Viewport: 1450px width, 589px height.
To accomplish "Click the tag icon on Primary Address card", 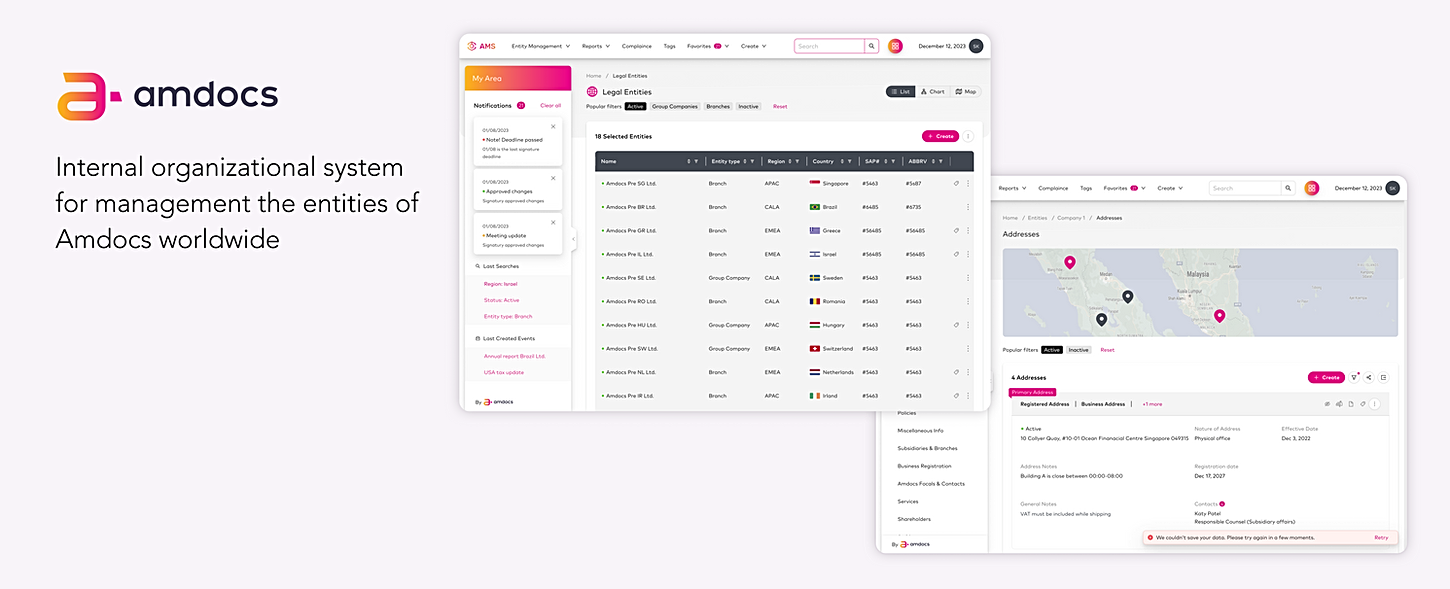I will click(x=1362, y=404).
